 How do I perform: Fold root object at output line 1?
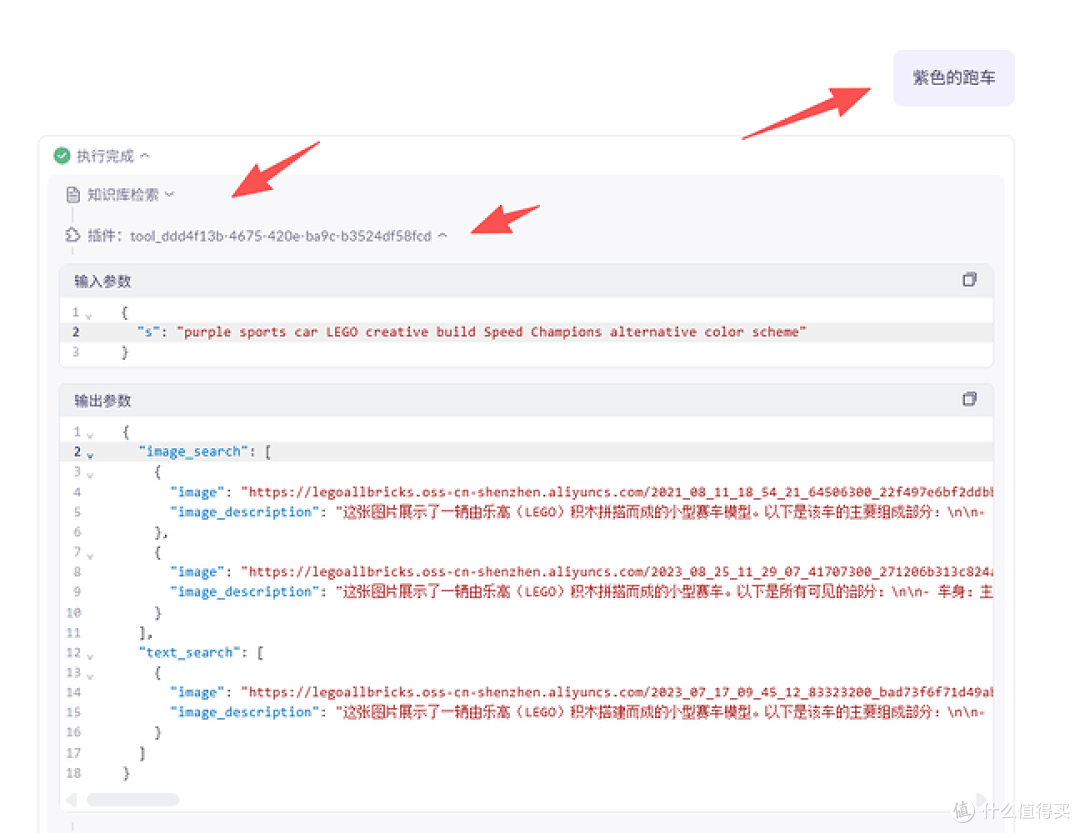pyautogui.click(x=90, y=435)
